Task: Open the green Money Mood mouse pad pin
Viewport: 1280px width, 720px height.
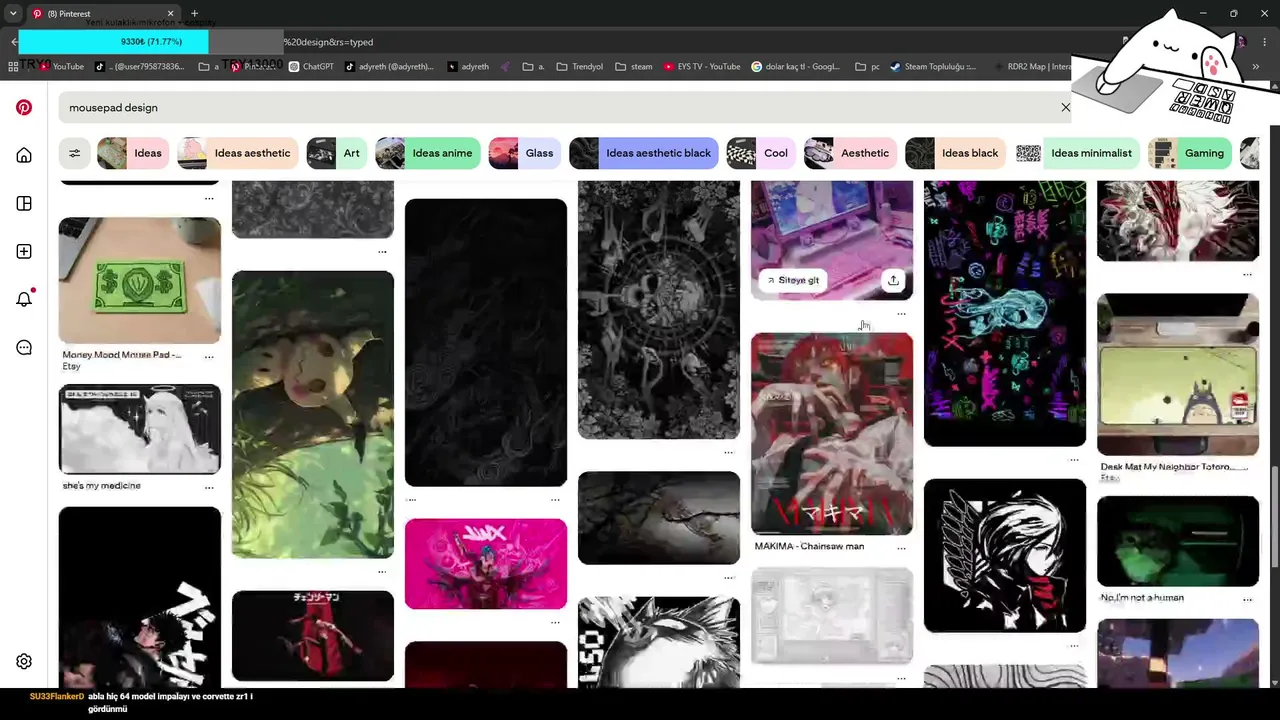Action: coord(140,281)
